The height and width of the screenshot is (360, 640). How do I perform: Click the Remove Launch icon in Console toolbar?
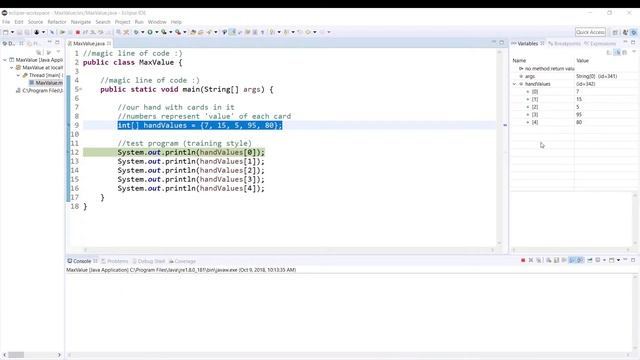coord(531,260)
